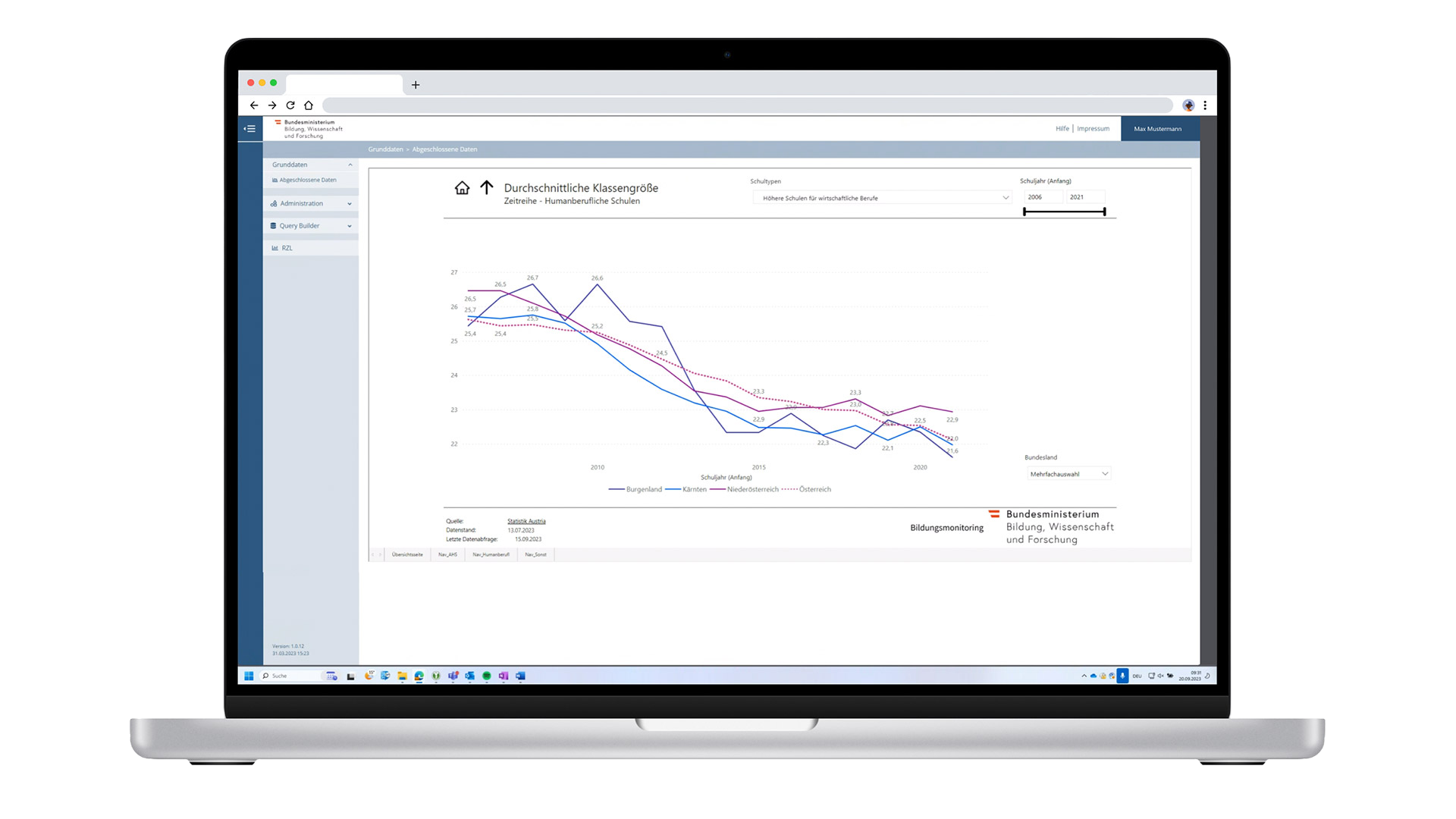Open File Explorer from the taskbar

point(402,676)
